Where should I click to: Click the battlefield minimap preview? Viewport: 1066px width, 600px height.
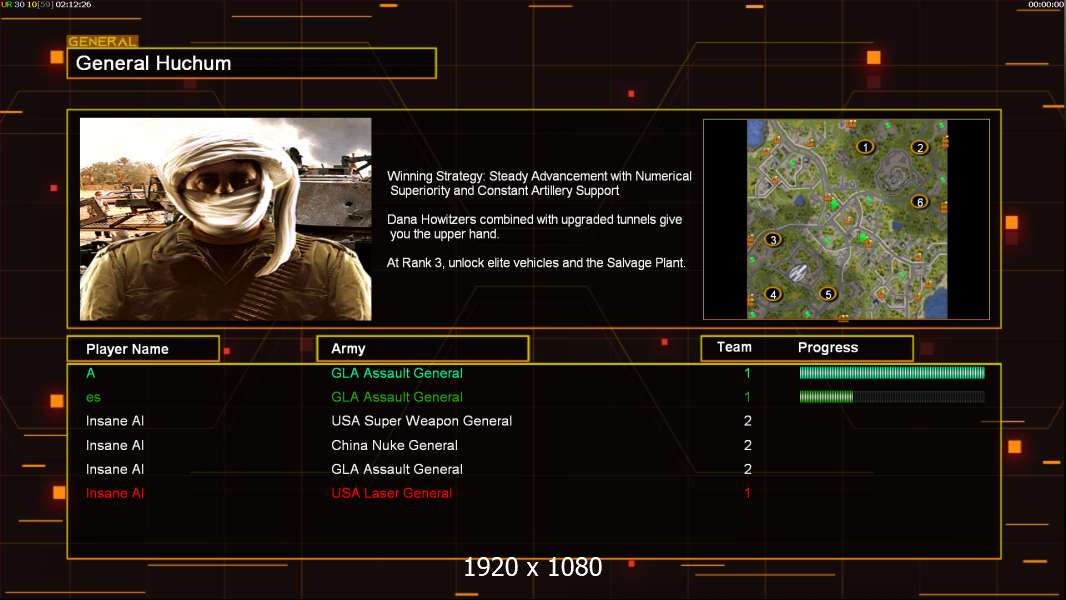pos(846,219)
